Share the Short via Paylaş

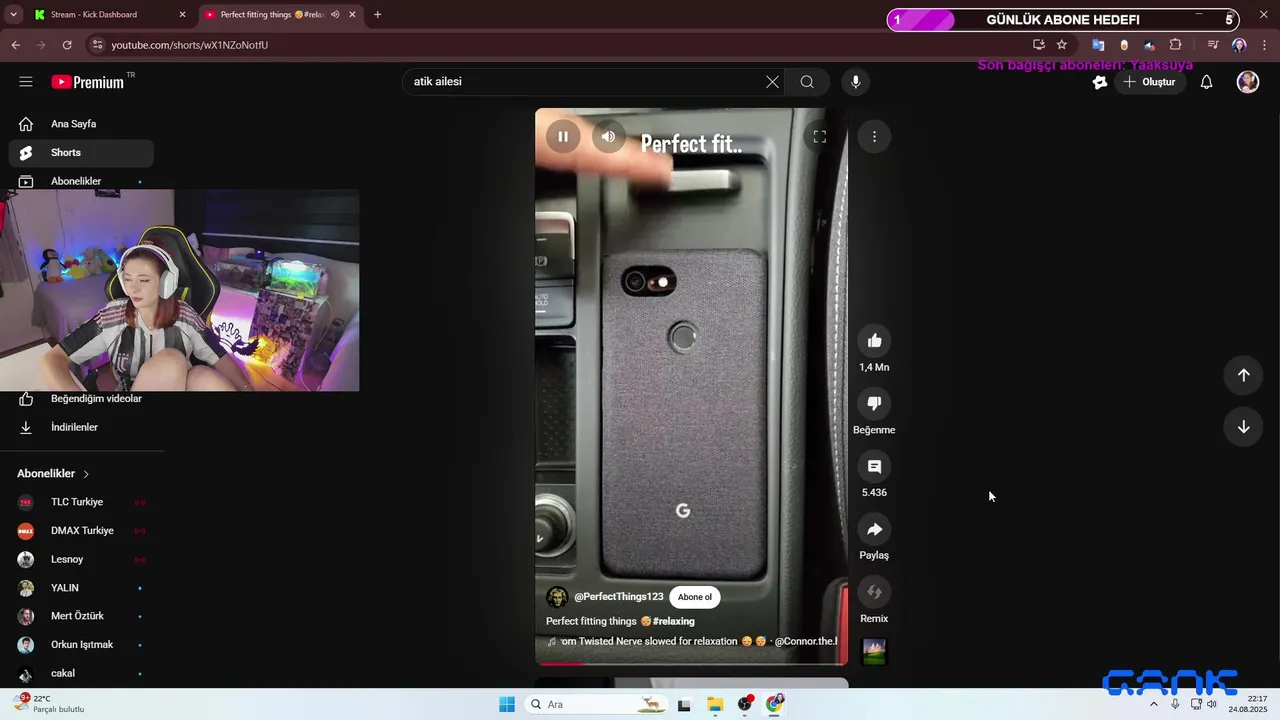point(874,530)
